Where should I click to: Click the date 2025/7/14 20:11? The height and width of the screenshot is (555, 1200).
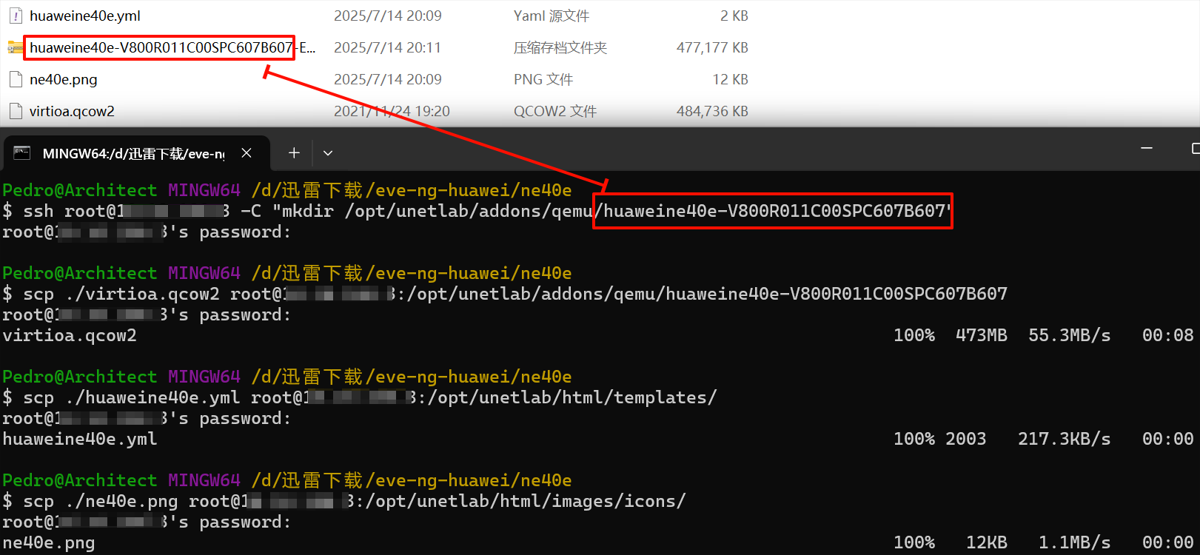tap(387, 47)
